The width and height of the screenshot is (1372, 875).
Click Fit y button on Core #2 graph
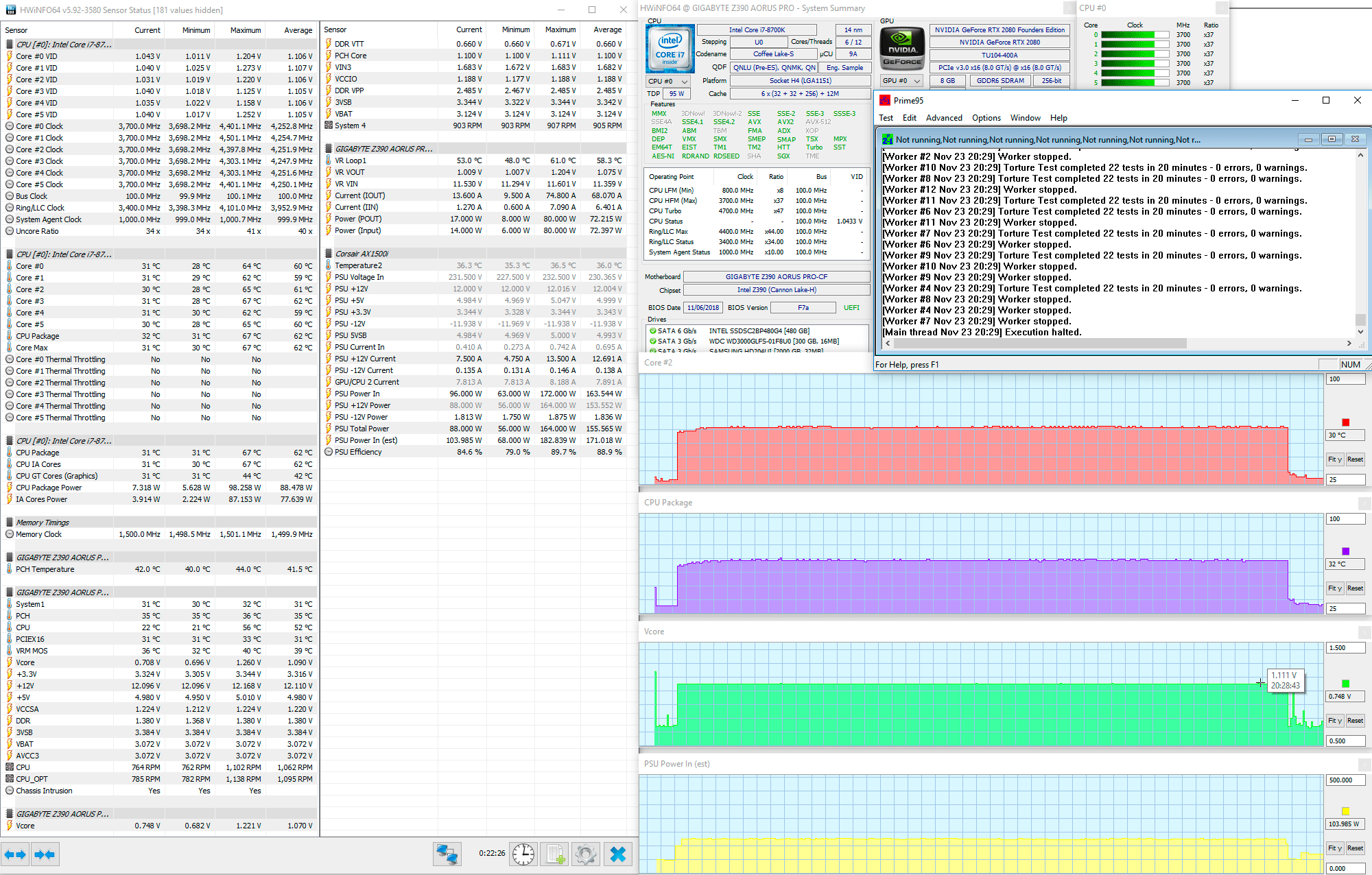tap(1334, 459)
